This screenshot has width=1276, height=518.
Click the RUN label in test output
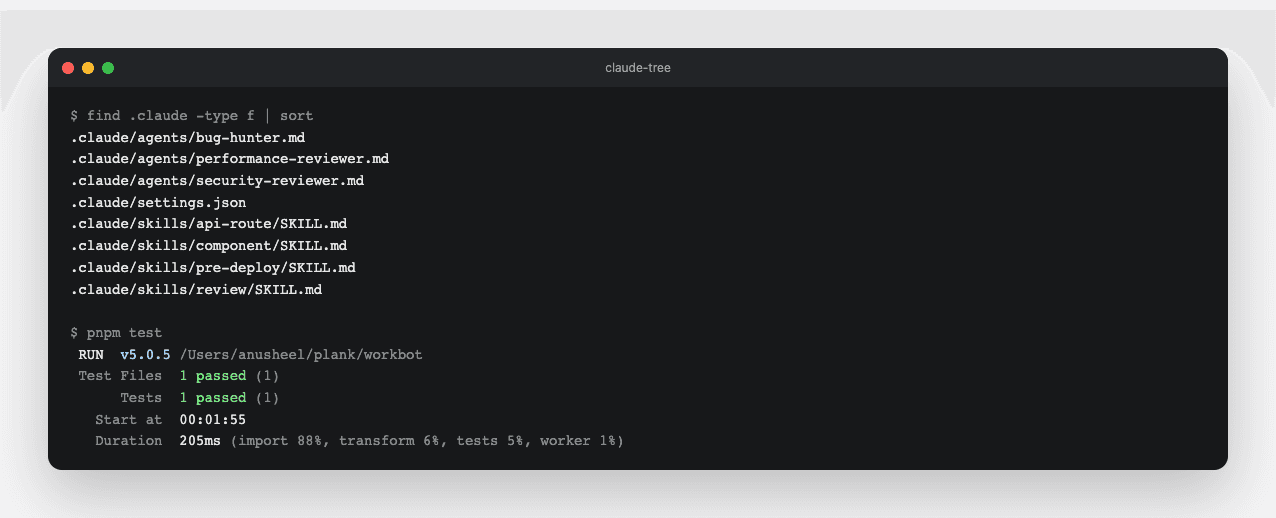coord(91,355)
